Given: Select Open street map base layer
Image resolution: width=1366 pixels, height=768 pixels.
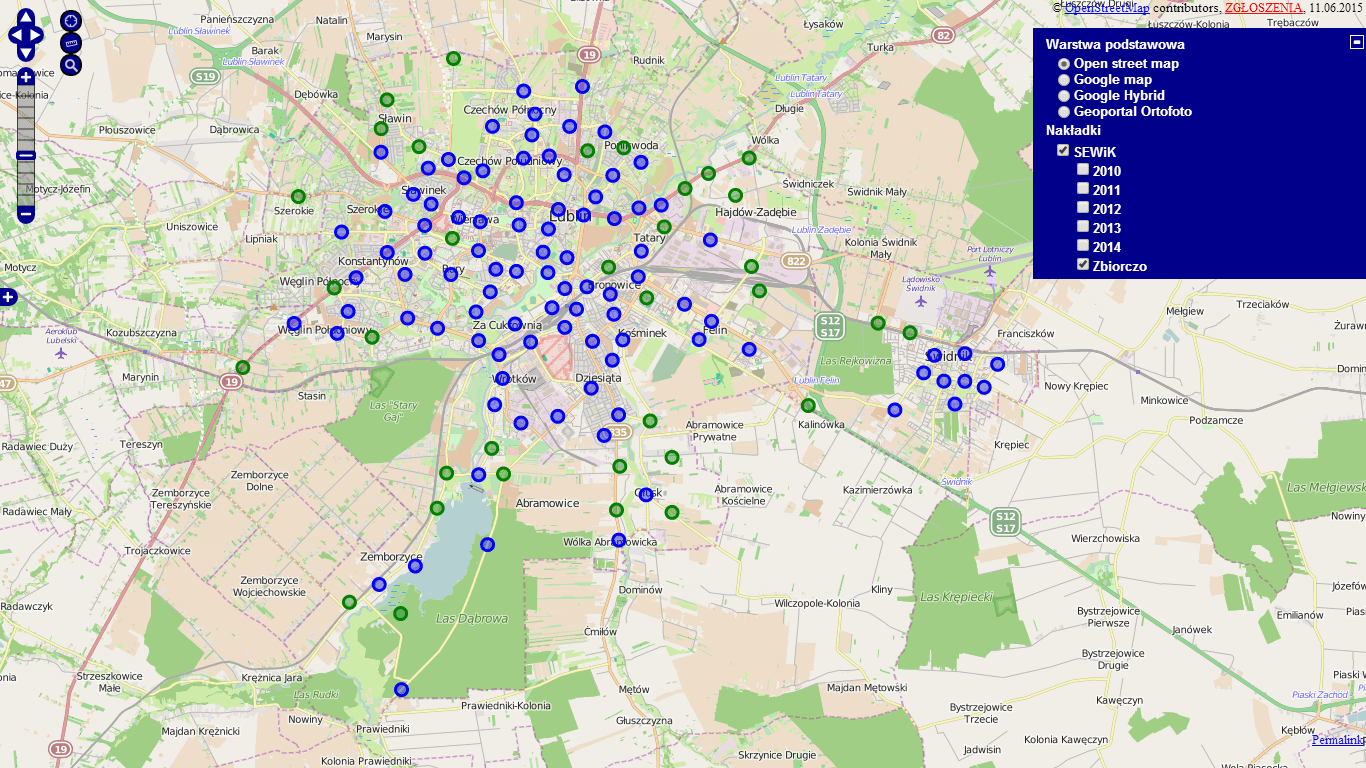Looking at the screenshot, I should point(1064,64).
